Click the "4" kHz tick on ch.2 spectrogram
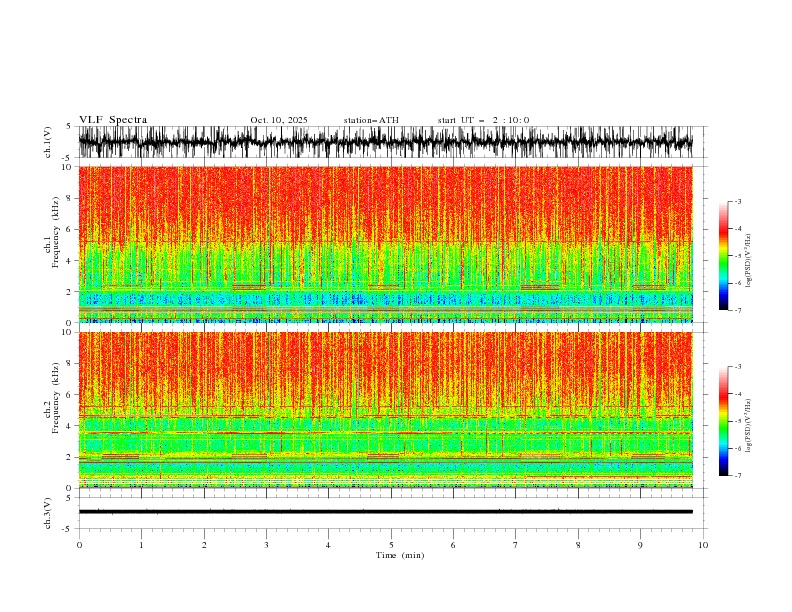The width and height of the screenshot is (792, 612). pos(70,426)
